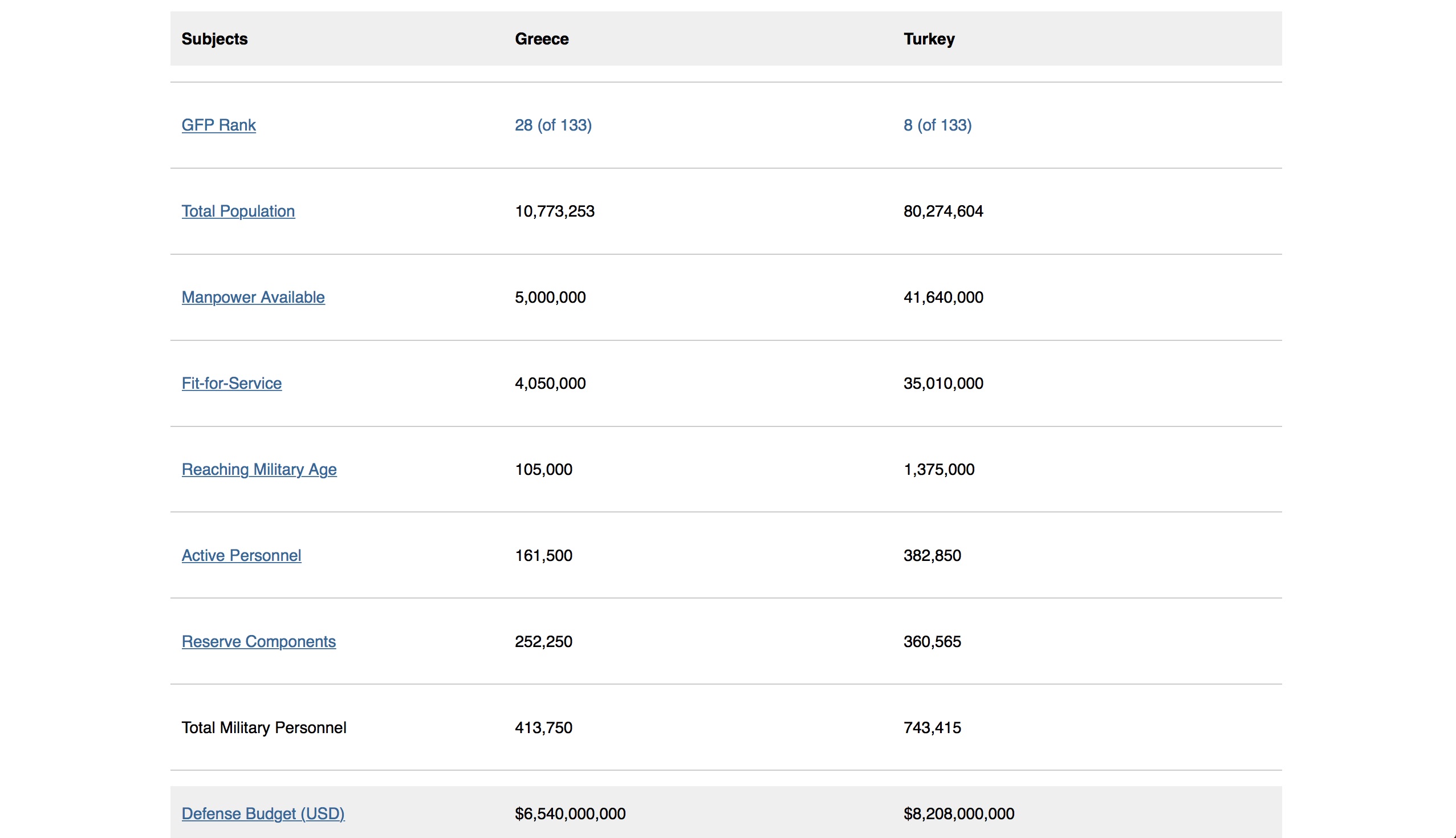Click the Greece column header
The width and height of the screenshot is (1456, 838).
click(541, 39)
